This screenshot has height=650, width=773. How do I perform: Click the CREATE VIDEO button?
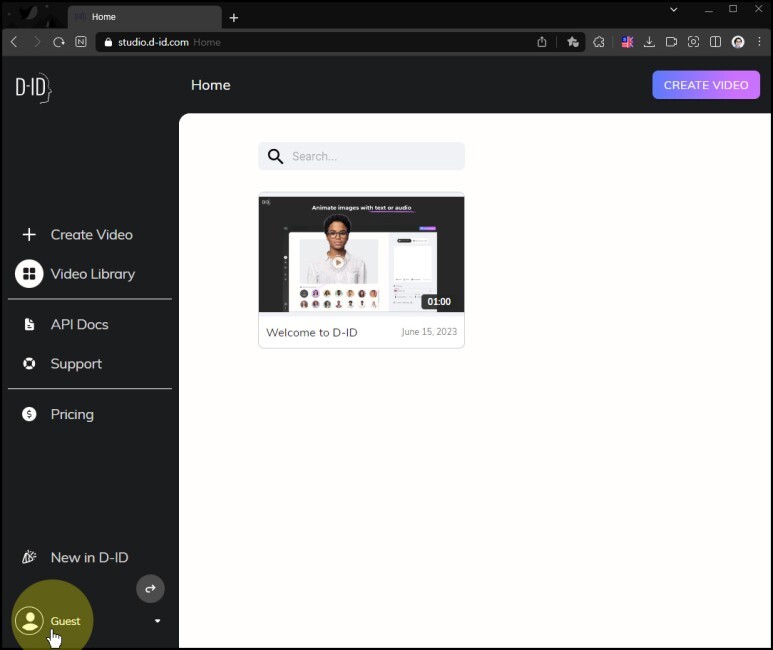click(706, 85)
